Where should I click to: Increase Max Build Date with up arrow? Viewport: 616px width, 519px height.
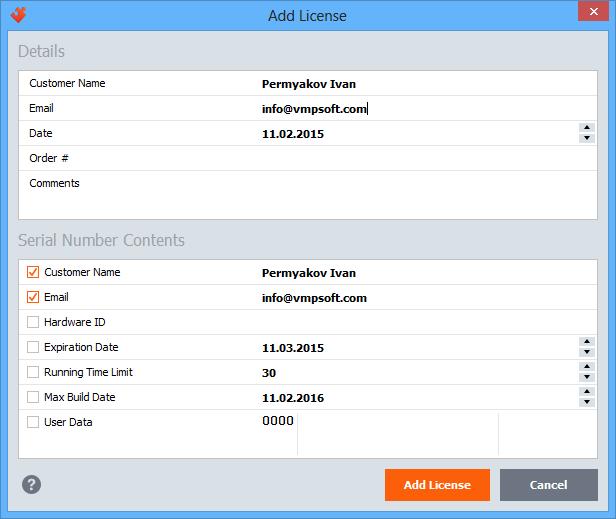[587, 391]
